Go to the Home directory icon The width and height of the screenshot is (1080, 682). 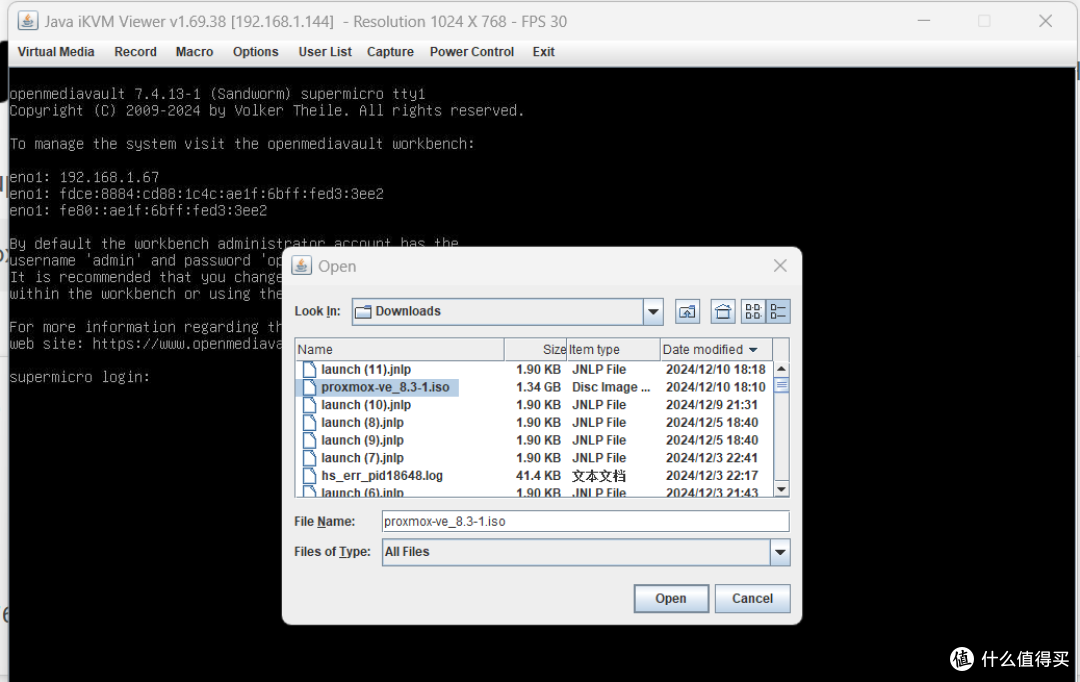click(723, 312)
